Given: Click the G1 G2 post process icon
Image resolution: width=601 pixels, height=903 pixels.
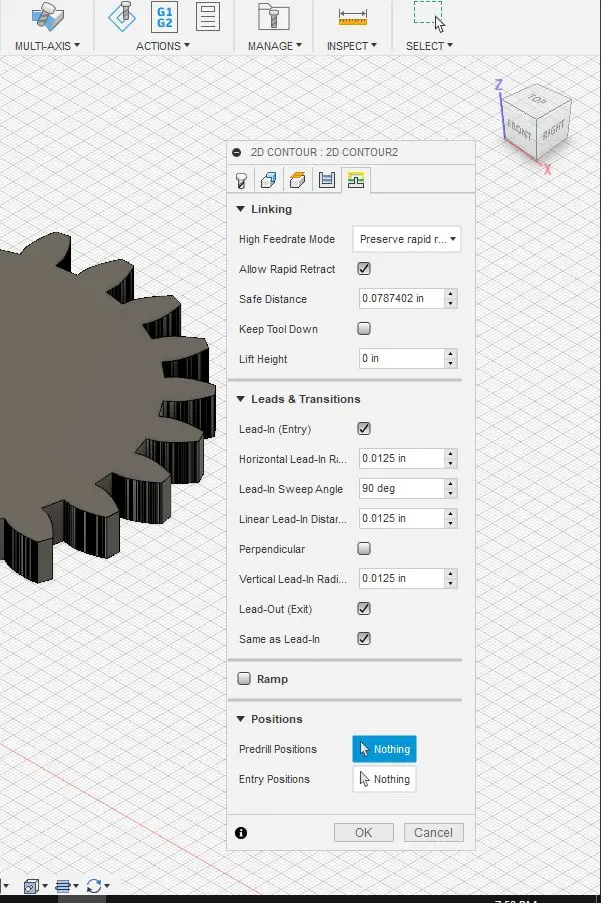Looking at the screenshot, I should [x=165, y=17].
